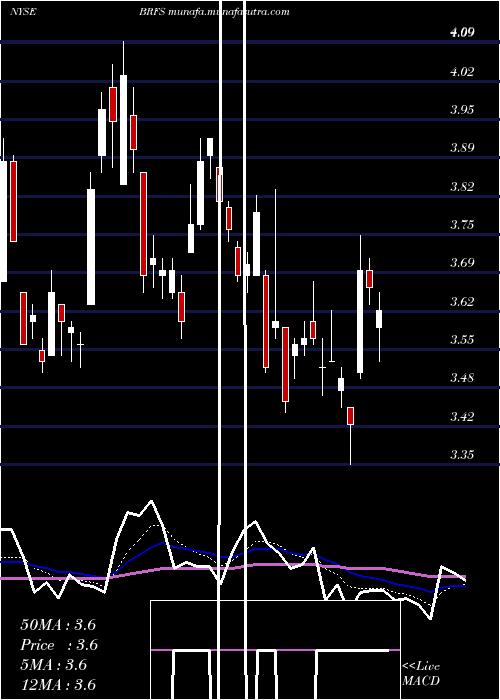
Task: Click the 3.75 price axis label
Action: coord(462,225)
